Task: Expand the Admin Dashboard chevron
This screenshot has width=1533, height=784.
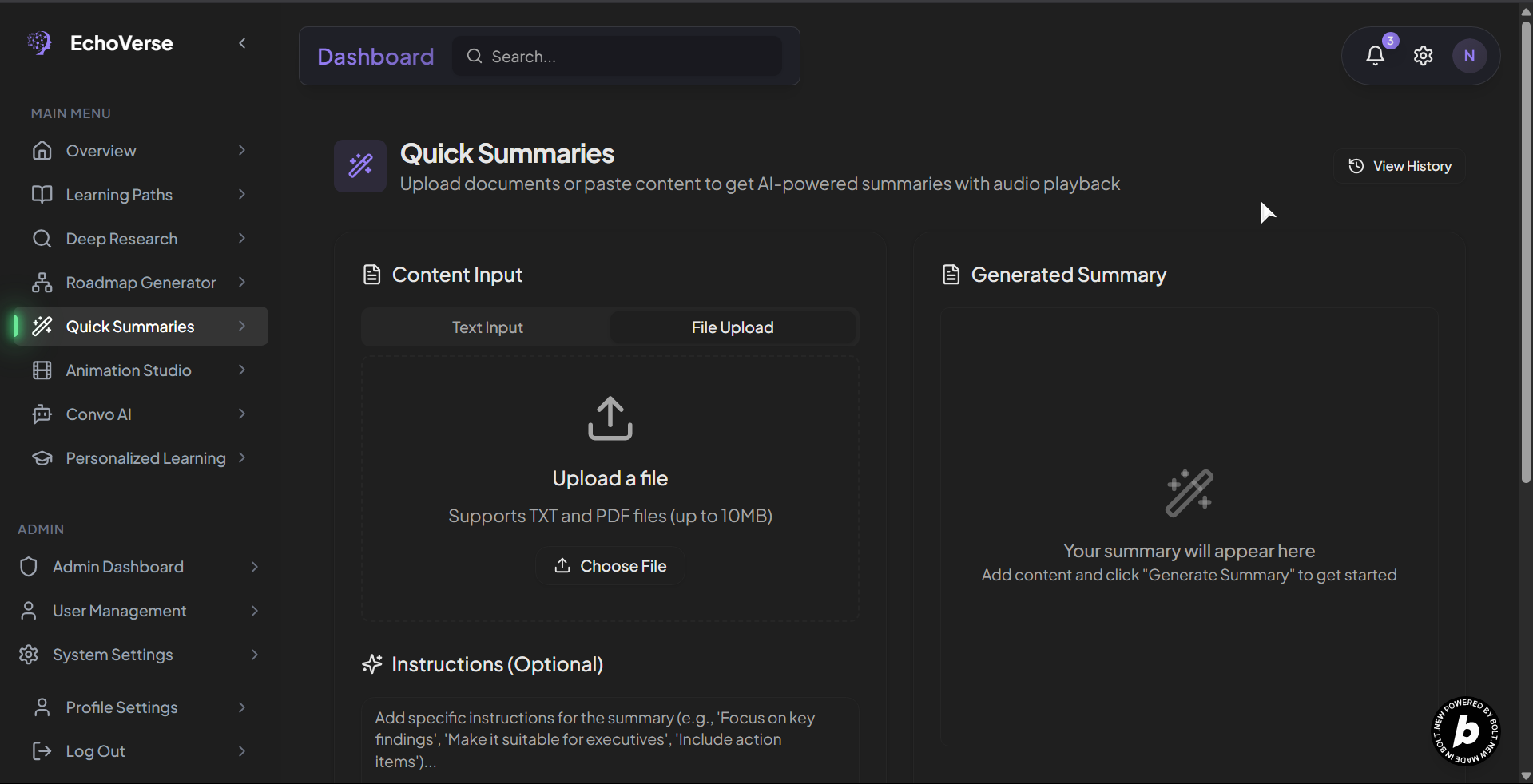Action: [x=255, y=567]
